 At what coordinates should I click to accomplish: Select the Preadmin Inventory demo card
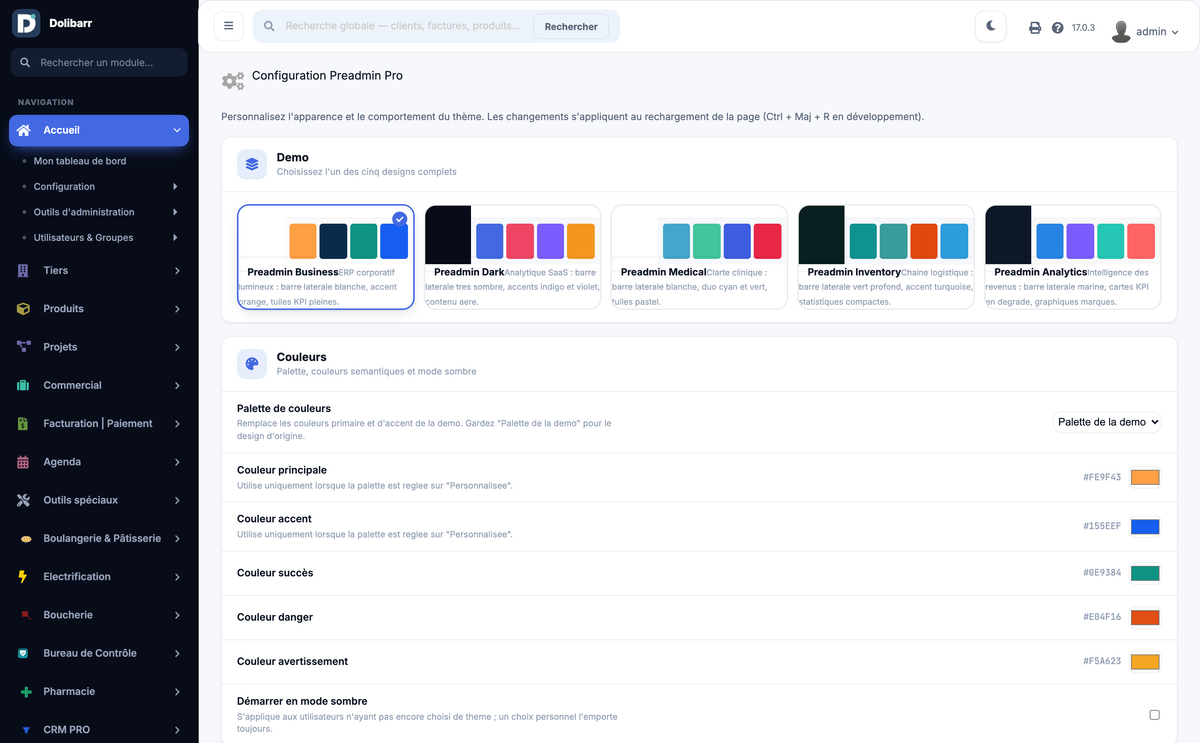click(886, 257)
